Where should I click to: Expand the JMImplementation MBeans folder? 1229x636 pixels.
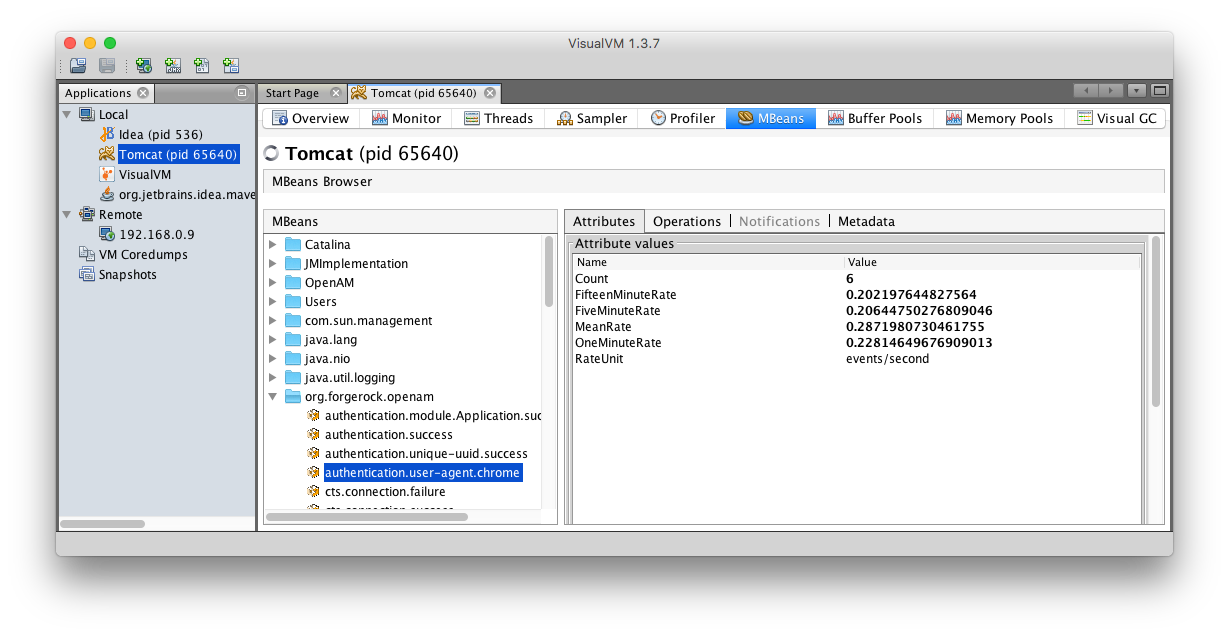click(x=273, y=263)
